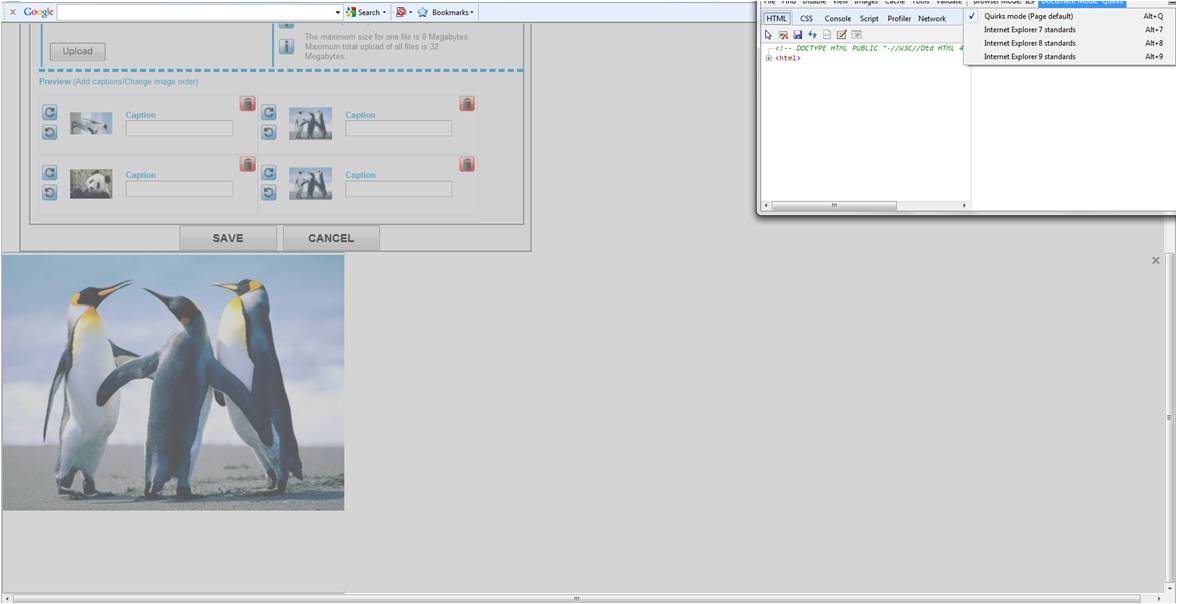Click the Upload button
The height and width of the screenshot is (604, 1177).
coord(78,51)
